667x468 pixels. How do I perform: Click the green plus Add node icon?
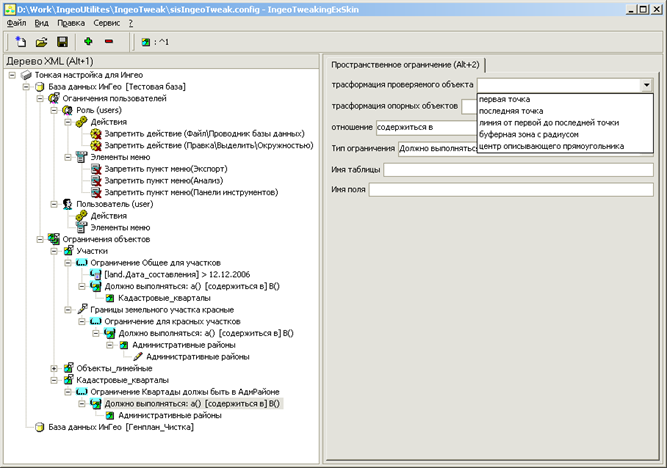pyautogui.click(x=88, y=41)
